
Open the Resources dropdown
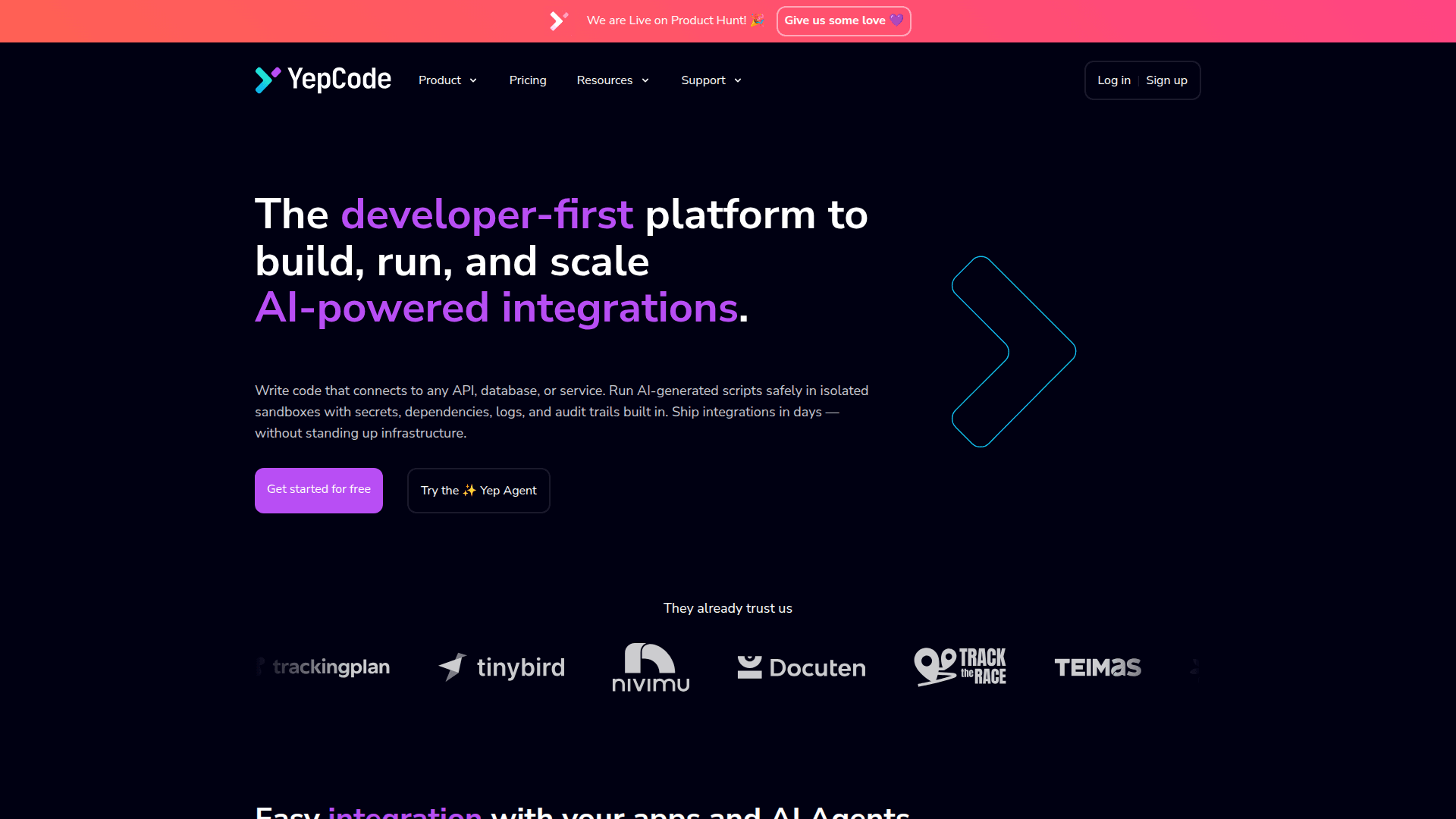pos(613,80)
